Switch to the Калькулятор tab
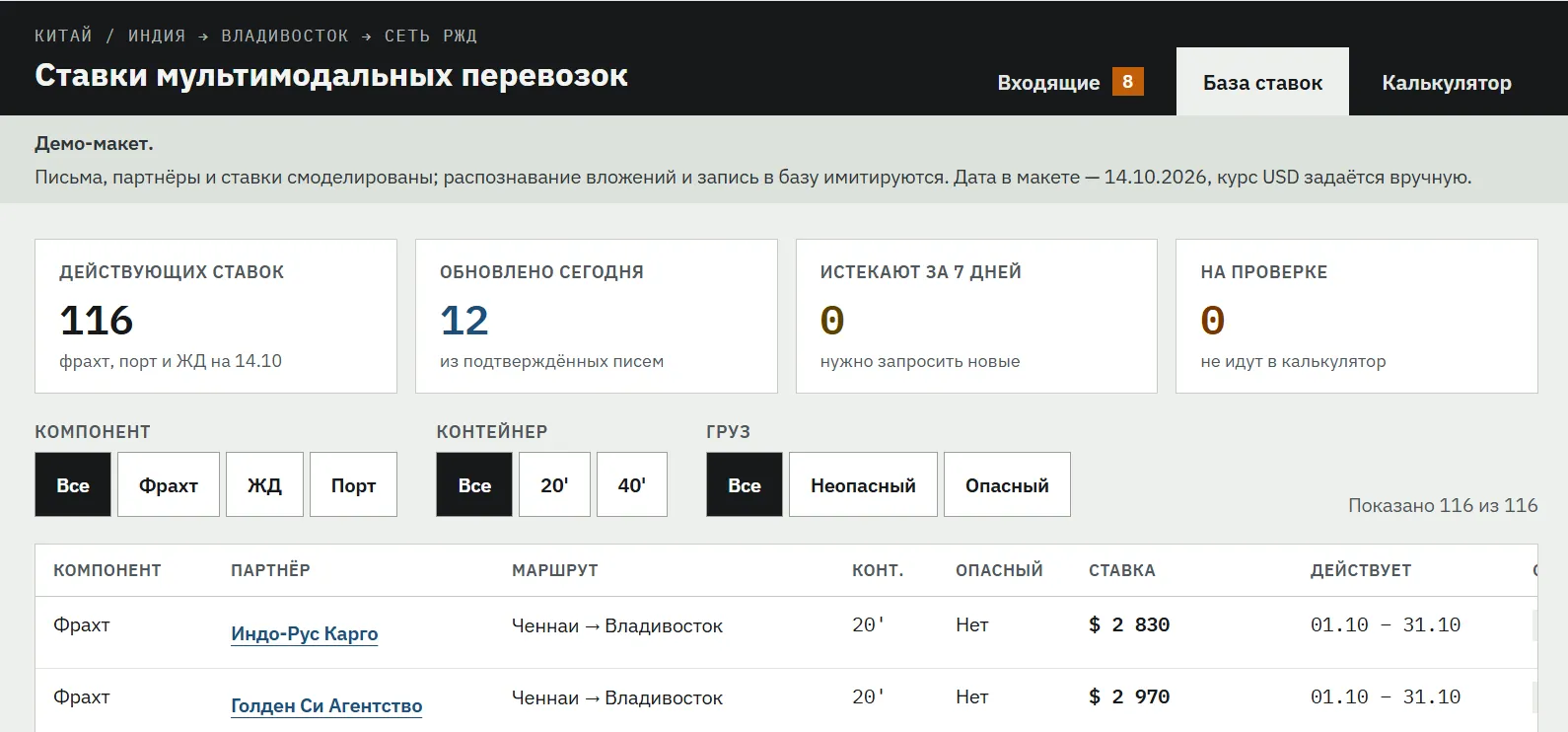The width and height of the screenshot is (1568, 732). (1446, 82)
